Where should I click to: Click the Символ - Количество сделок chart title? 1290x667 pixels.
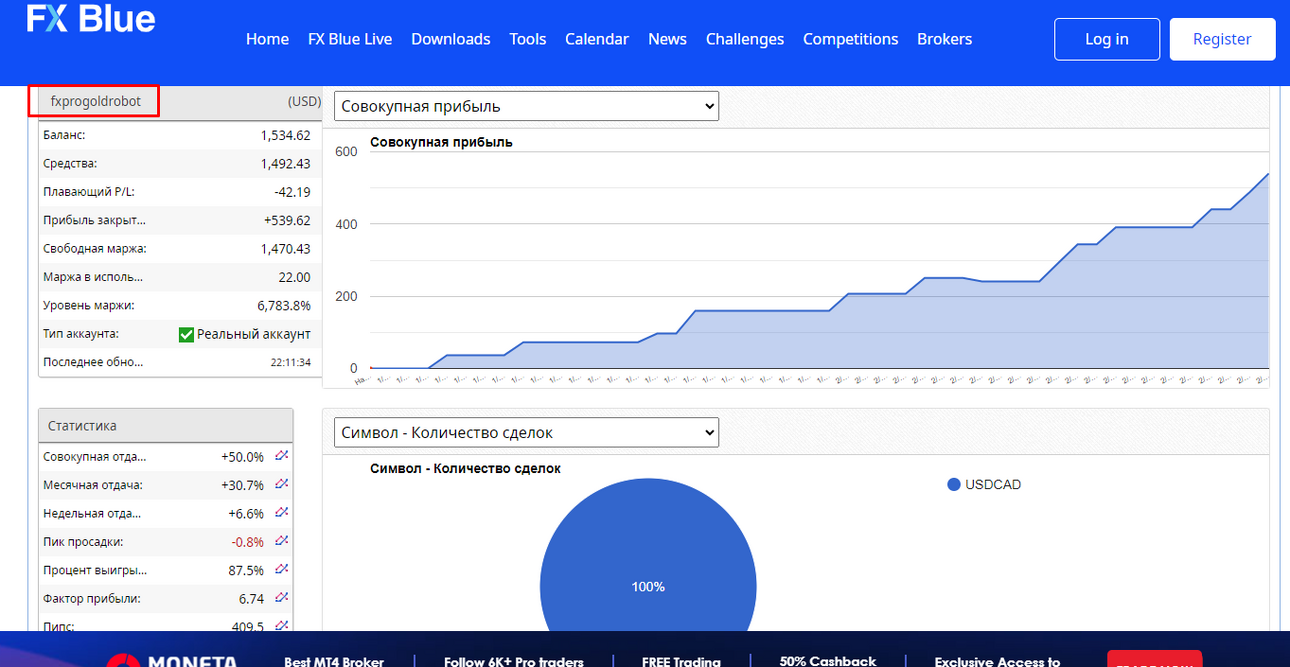pyautogui.click(x=465, y=468)
